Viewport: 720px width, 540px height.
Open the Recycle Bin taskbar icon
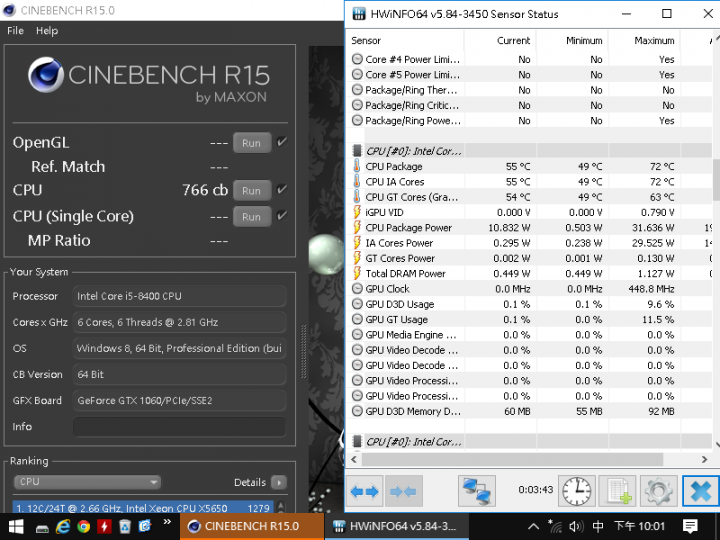pyautogui.click(x=124, y=526)
